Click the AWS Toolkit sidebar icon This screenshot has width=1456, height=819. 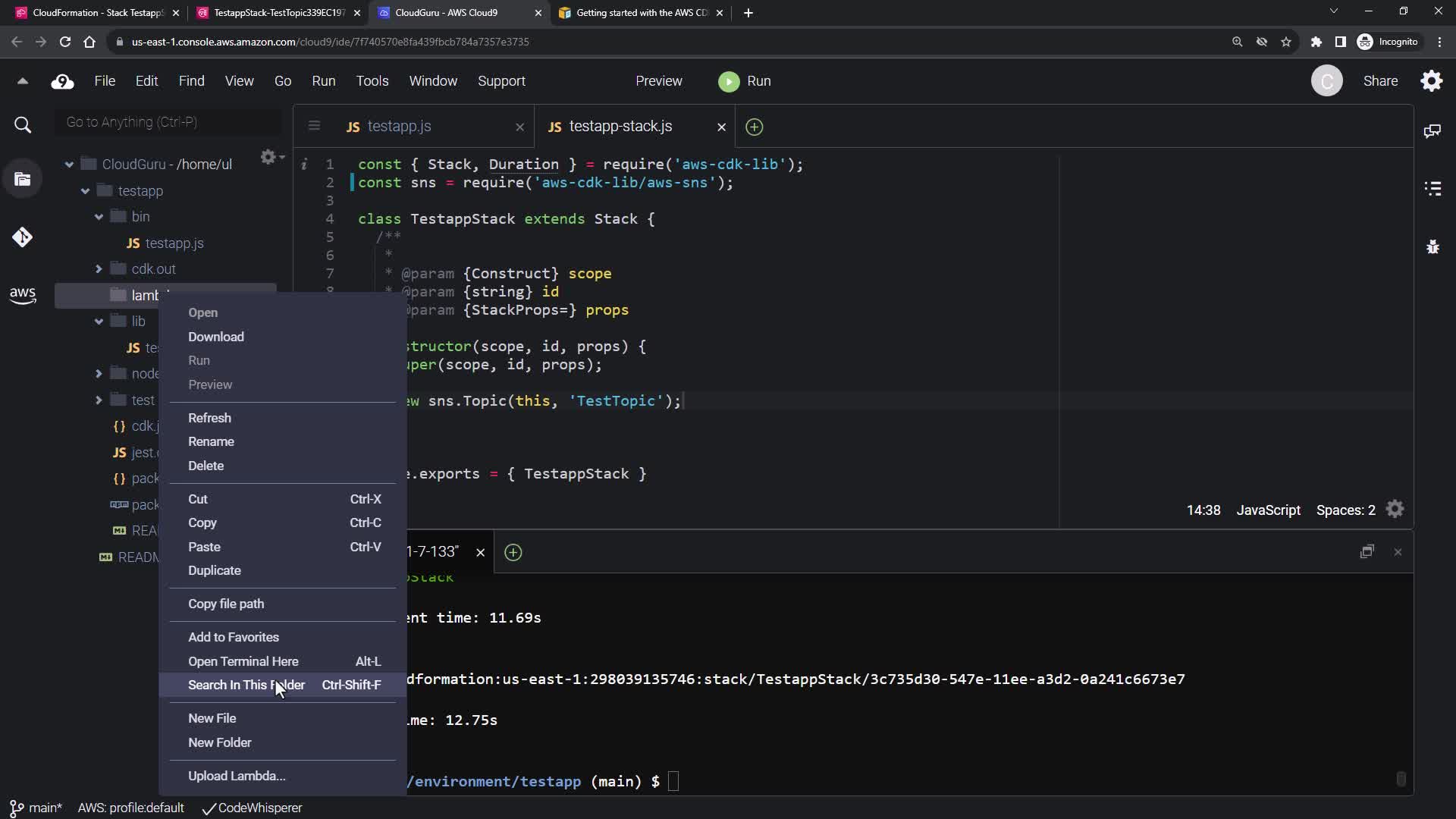coord(22,295)
